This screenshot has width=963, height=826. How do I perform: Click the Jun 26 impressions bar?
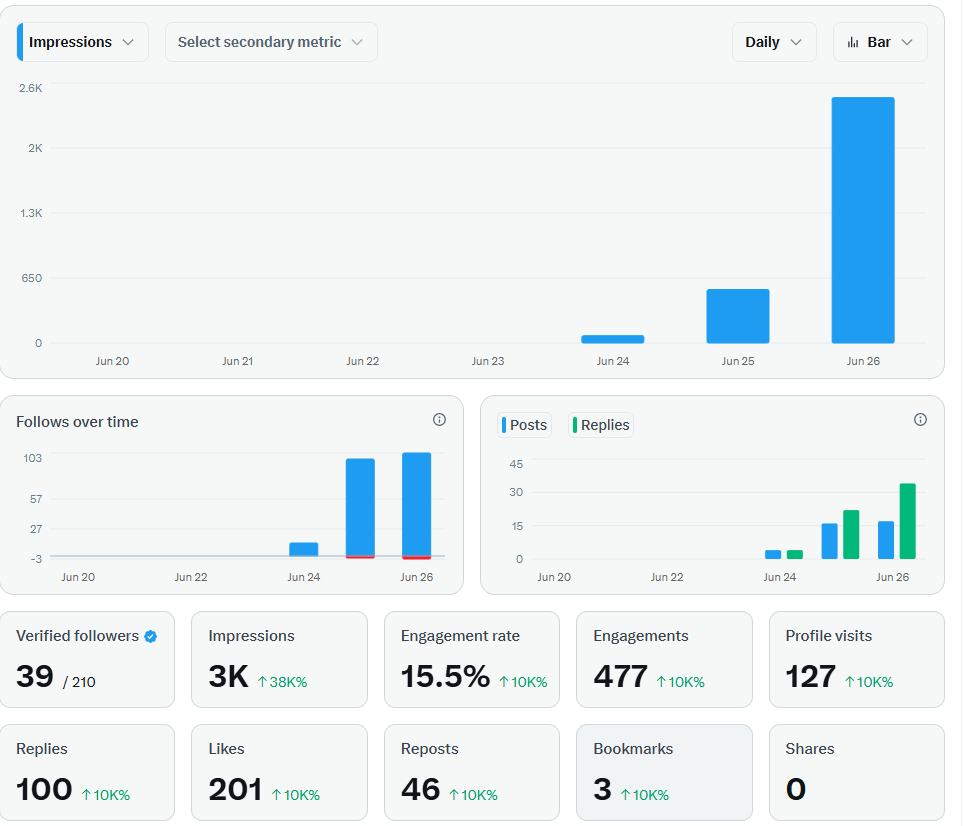click(863, 220)
